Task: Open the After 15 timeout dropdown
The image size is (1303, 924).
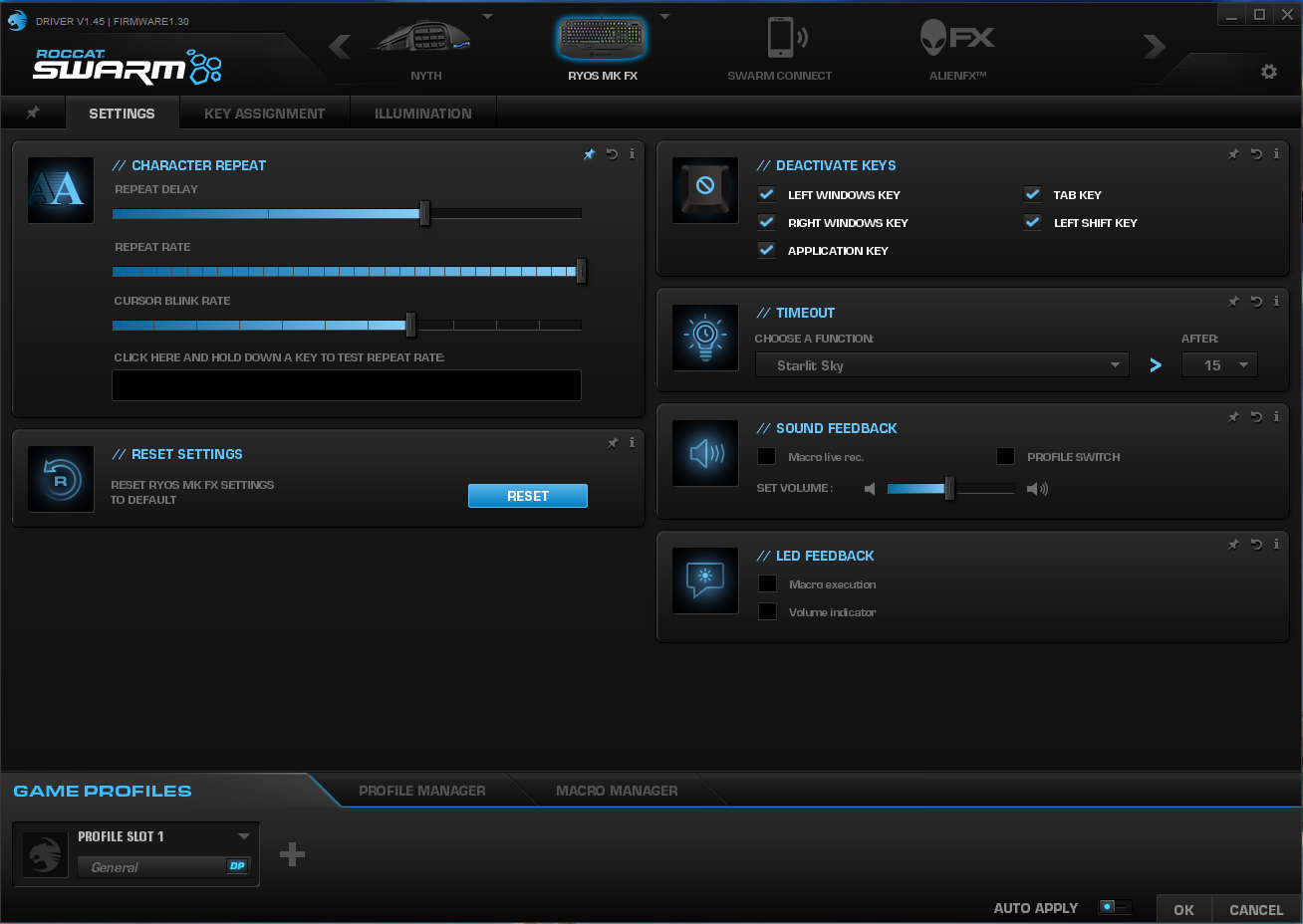Action: pyautogui.click(x=1219, y=365)
